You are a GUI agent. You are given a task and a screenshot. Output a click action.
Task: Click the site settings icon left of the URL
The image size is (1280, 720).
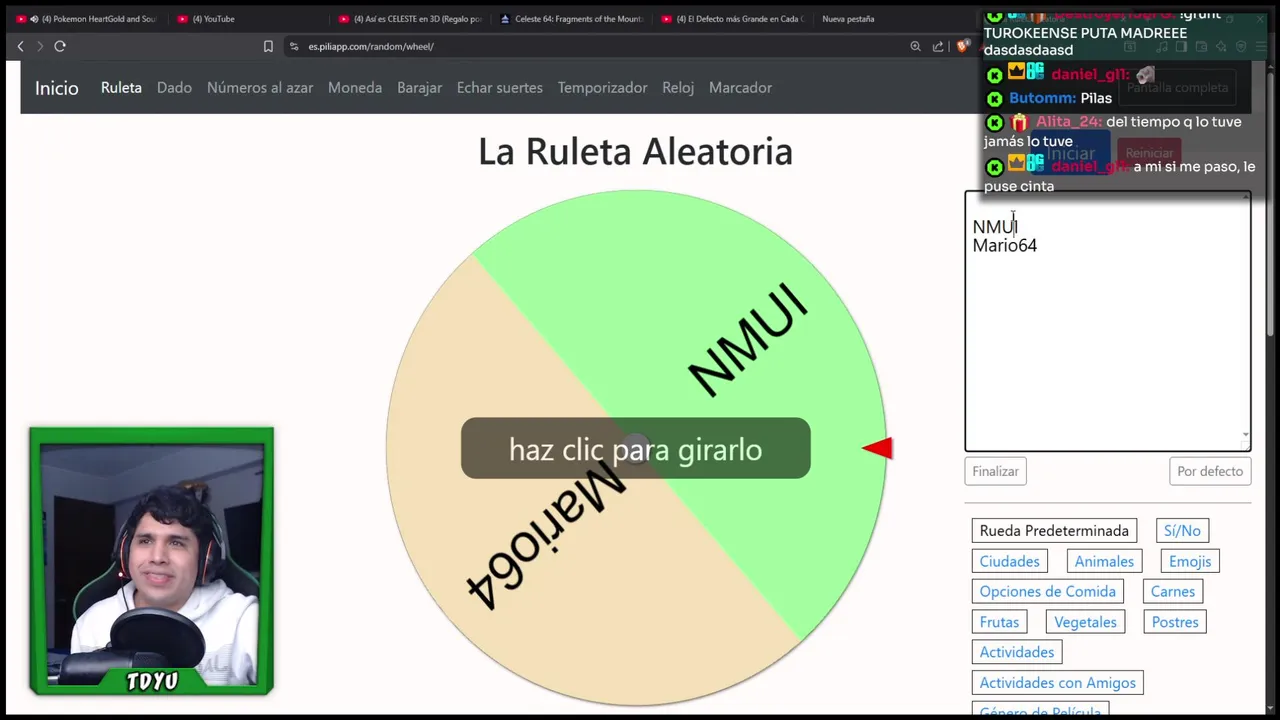[293, 46]
